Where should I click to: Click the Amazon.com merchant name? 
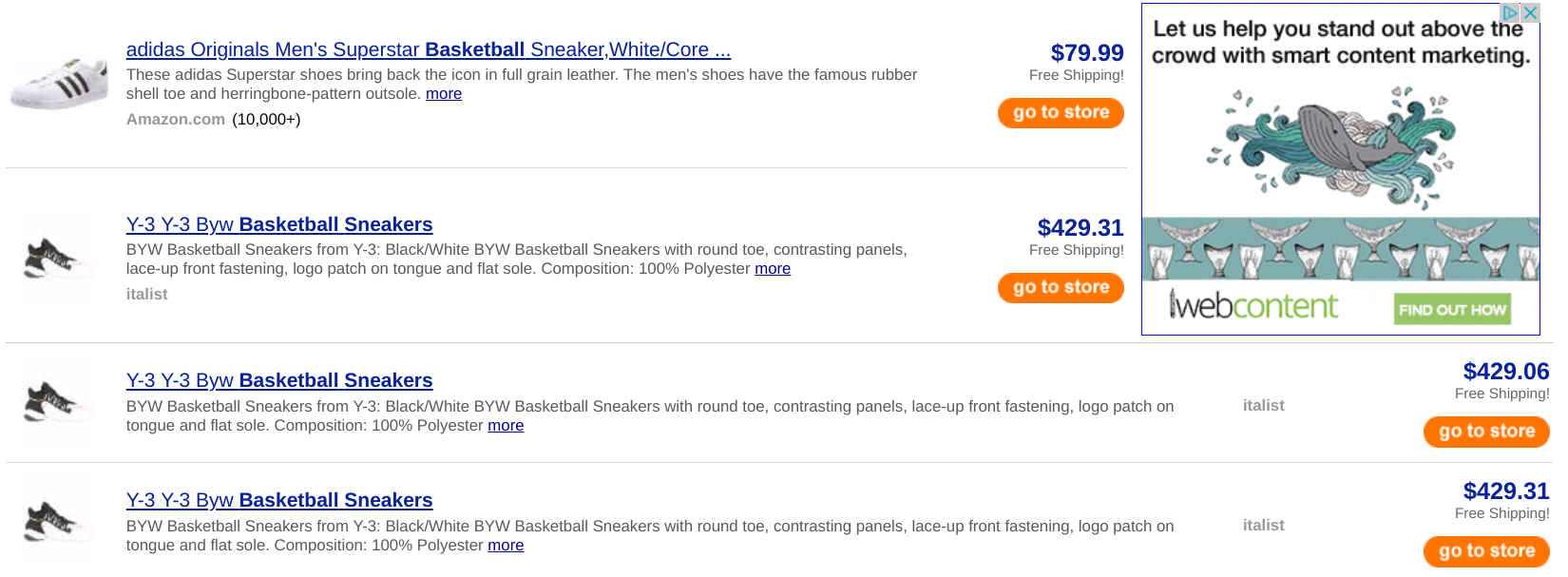click(x=175, y=120)
